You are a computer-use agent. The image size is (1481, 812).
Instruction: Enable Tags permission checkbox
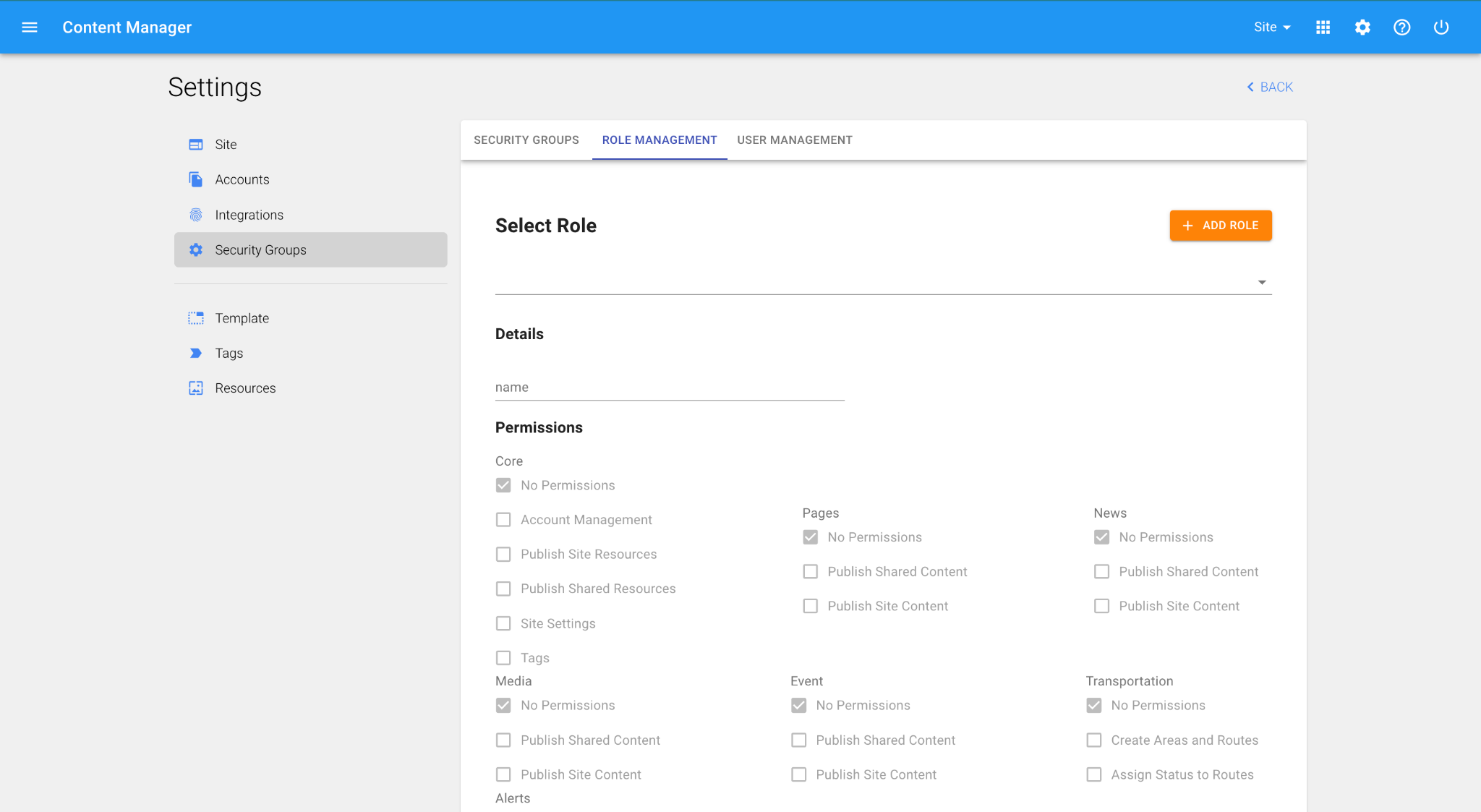pyautogui.click(x=503, y=658)
